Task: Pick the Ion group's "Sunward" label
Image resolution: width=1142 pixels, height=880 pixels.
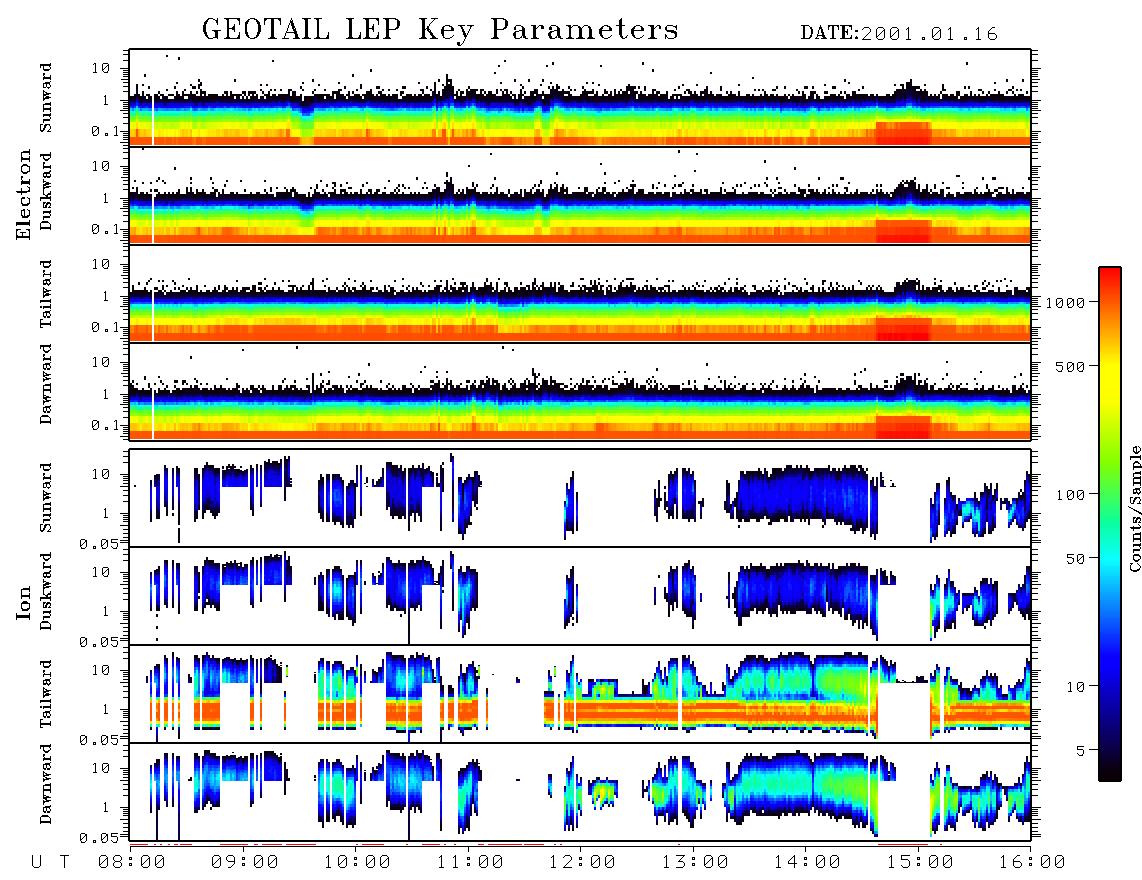Action: pos(45,498)
